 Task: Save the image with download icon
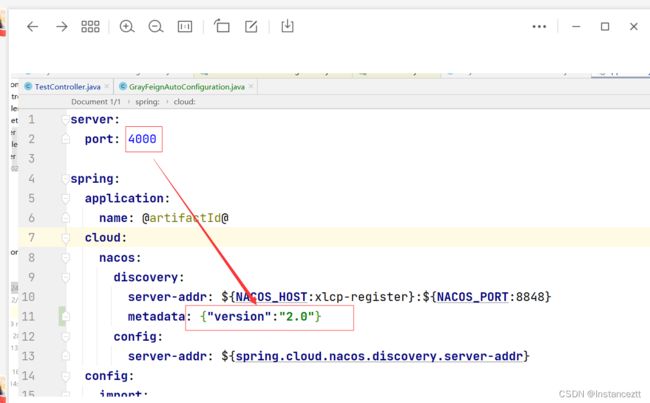click(x=287, y=26)
